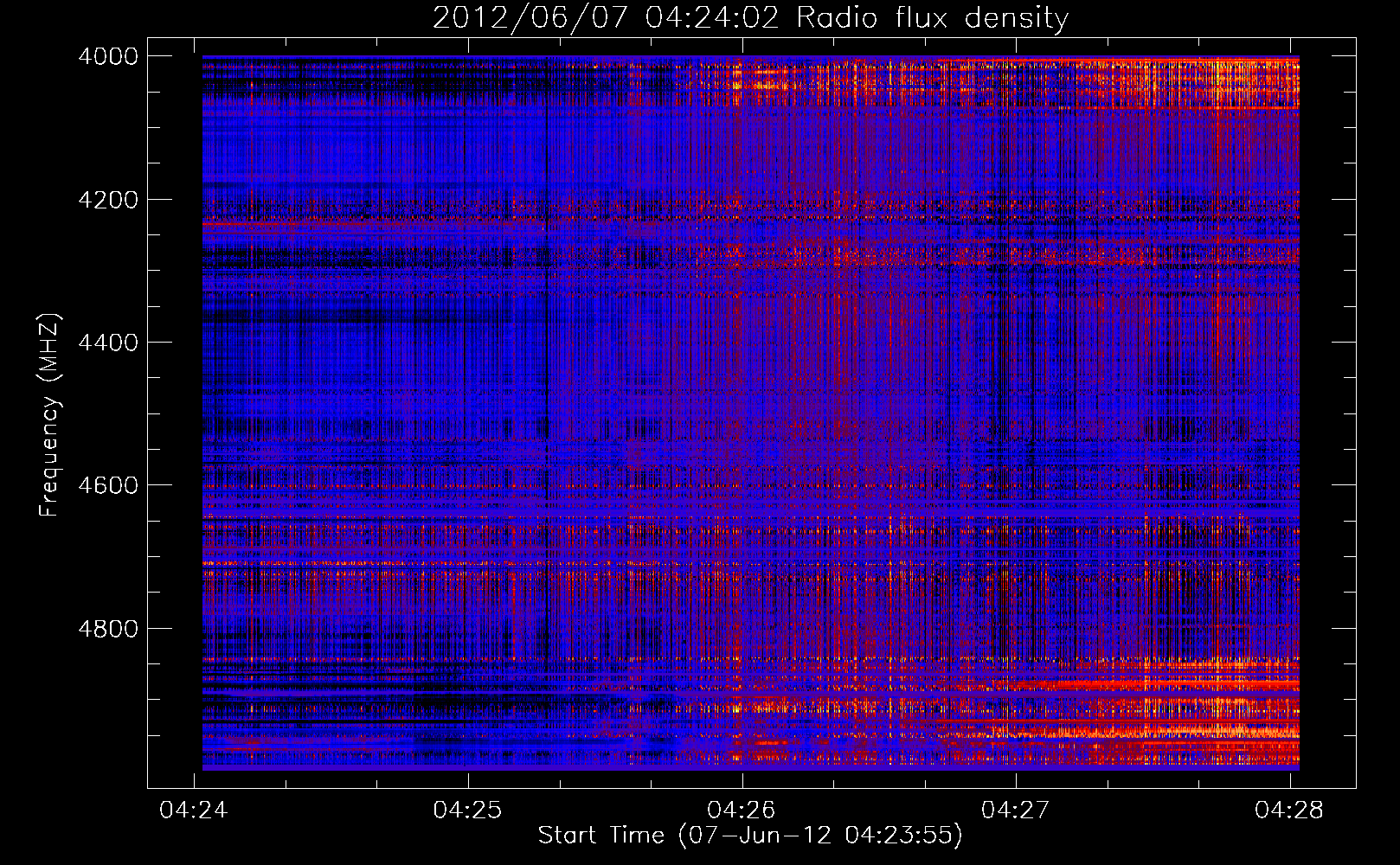The image size is (1400, 865).
Task: Select the 4600 frequency axis label
Action: (x=108, y=485)
